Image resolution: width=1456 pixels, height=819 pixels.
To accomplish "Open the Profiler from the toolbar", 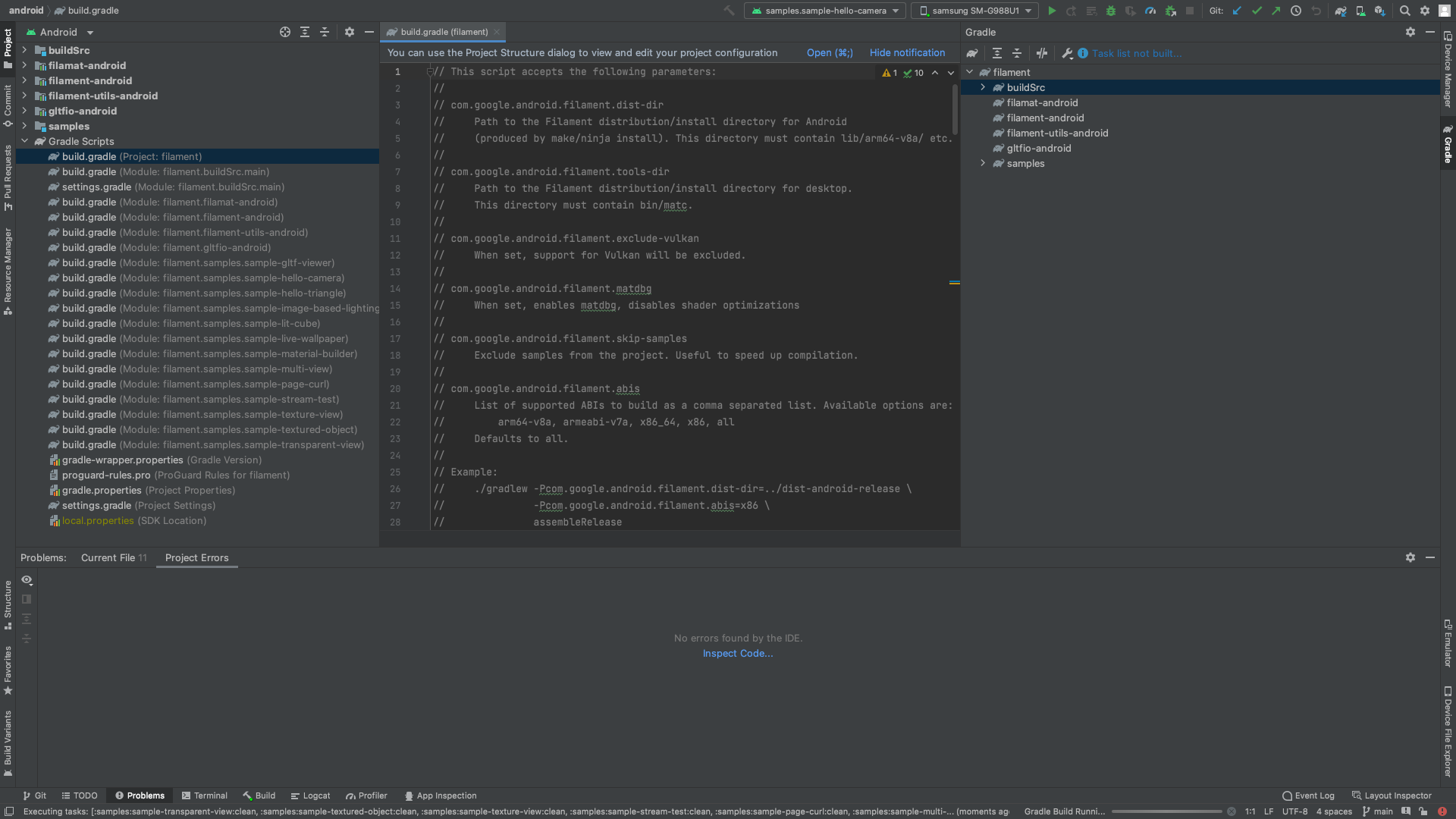I will [1150, 11].
